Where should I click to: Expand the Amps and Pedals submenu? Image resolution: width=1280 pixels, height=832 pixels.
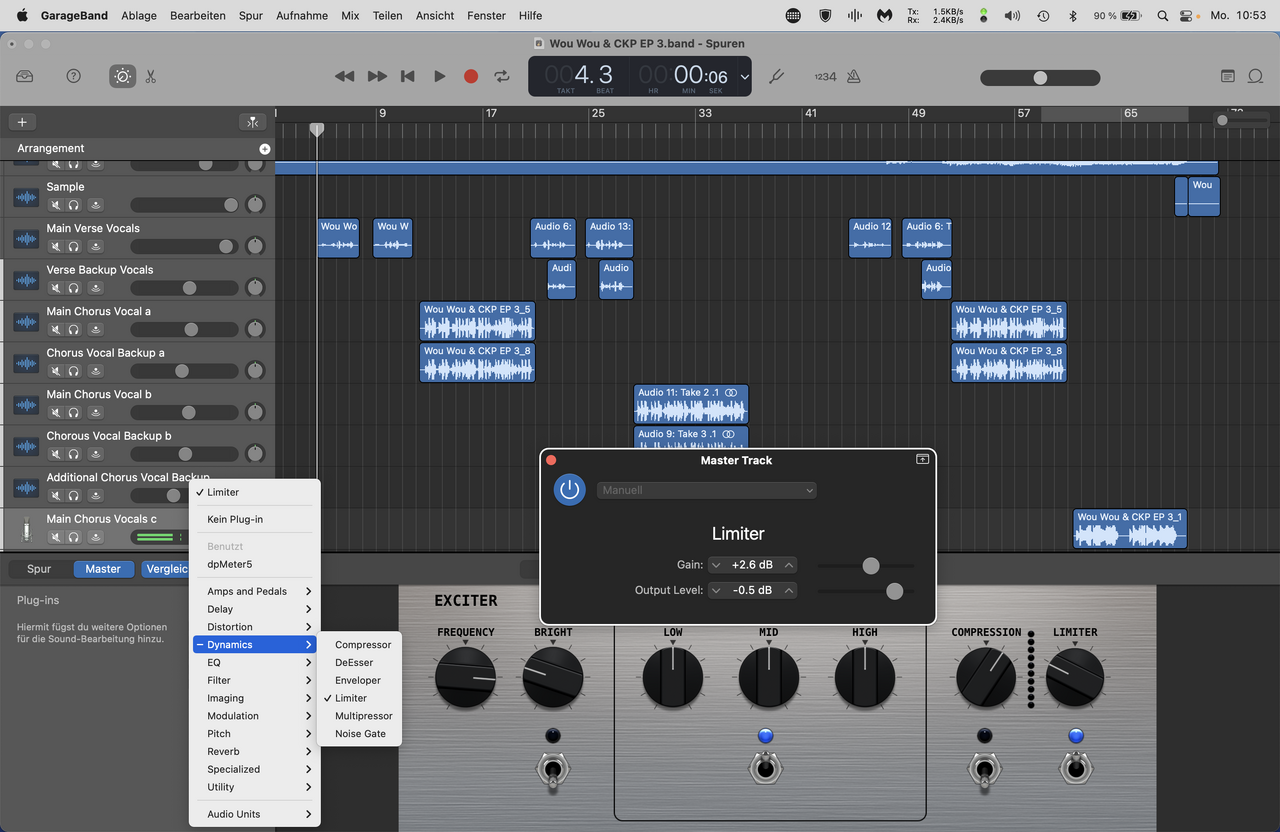point(255,591)
